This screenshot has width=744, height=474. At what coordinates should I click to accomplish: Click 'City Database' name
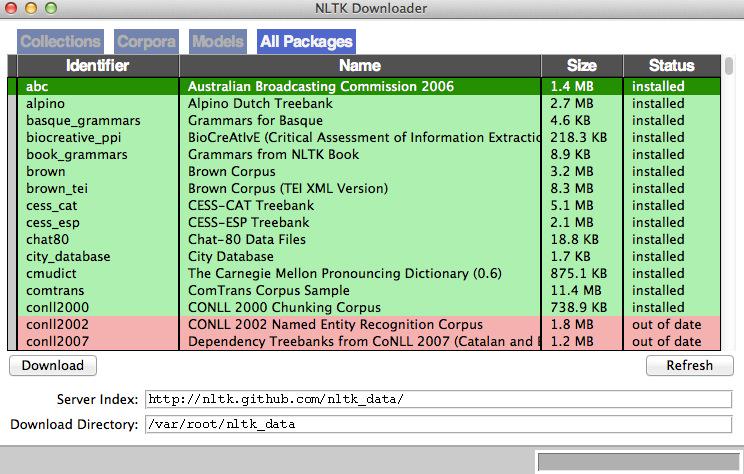(231, 257)
